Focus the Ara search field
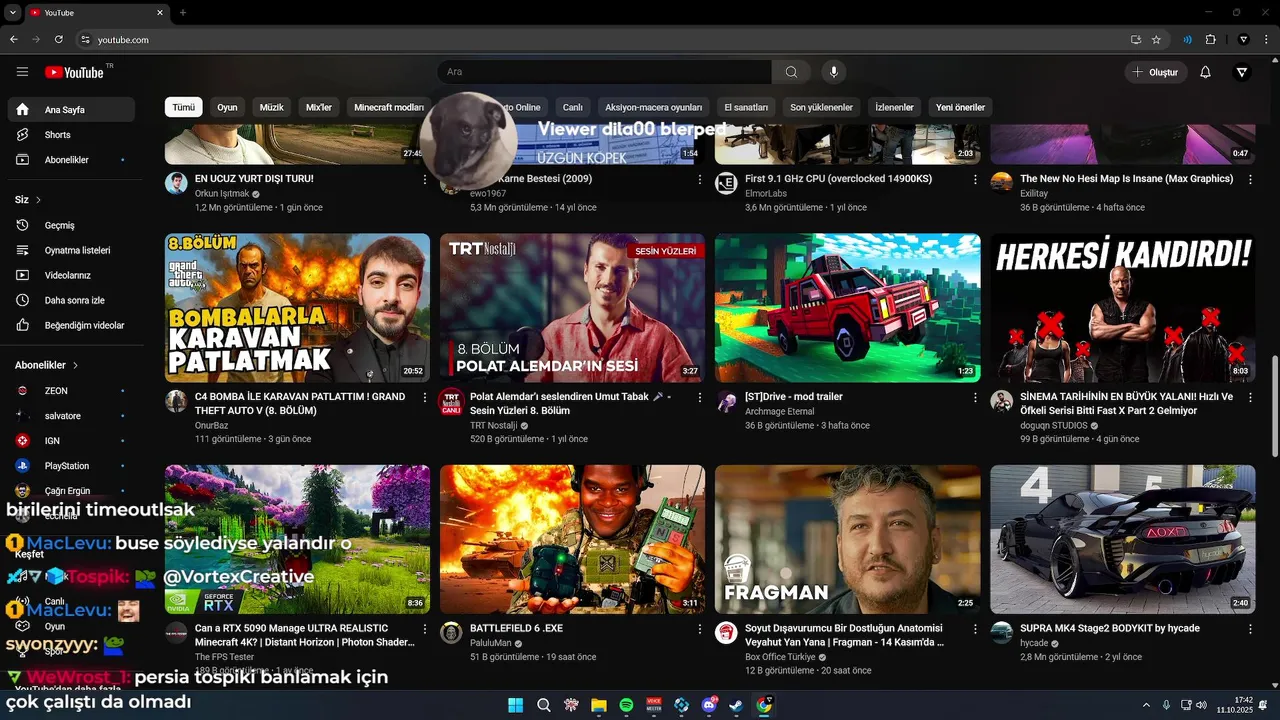 click(604, 72)
